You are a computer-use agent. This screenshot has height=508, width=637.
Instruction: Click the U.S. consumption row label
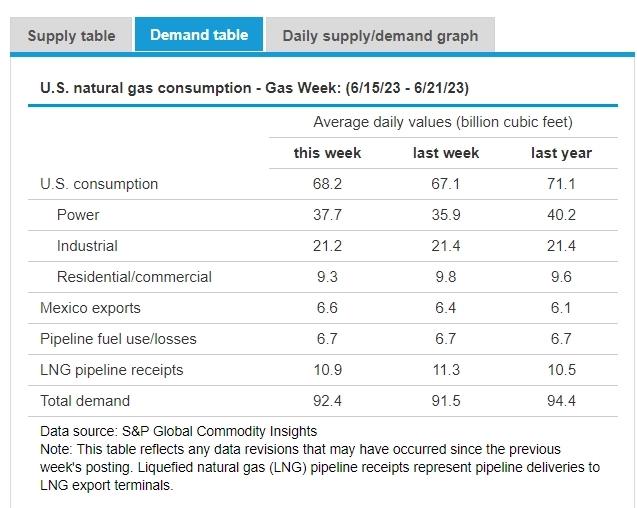[99, 184]
